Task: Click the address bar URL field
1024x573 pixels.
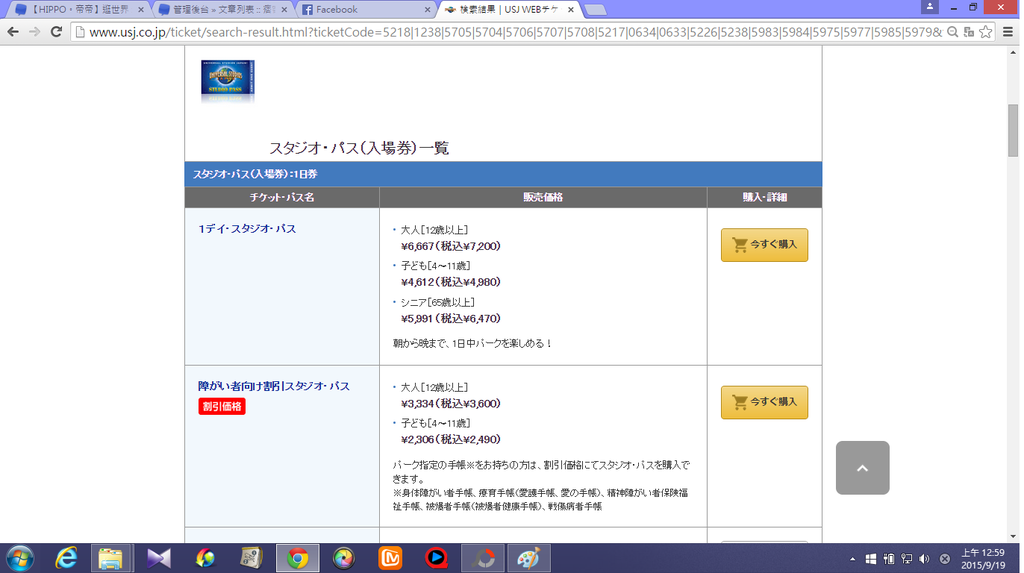Action: pos(515,32)
